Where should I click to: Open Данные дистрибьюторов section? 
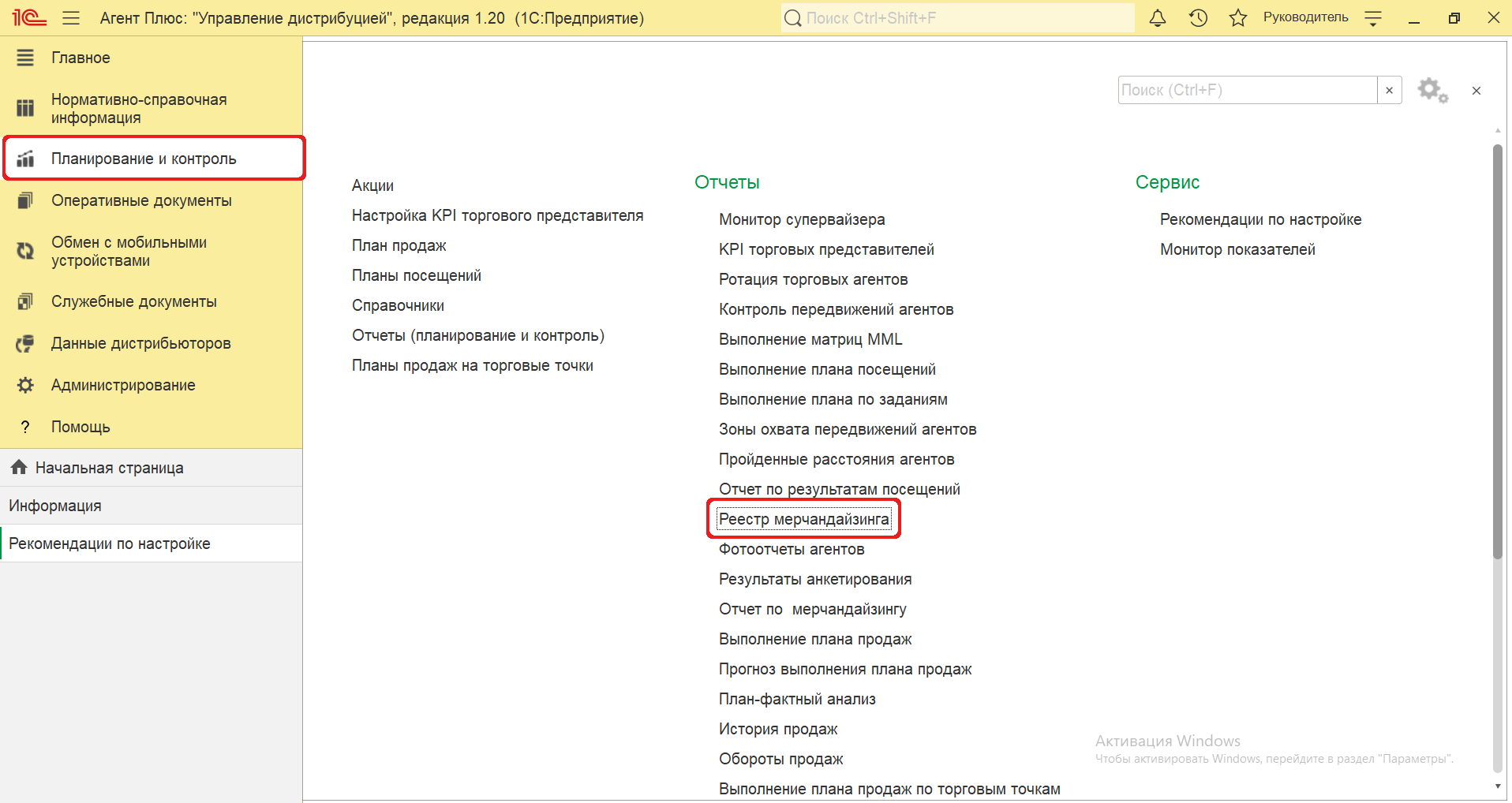pos(152,343)
